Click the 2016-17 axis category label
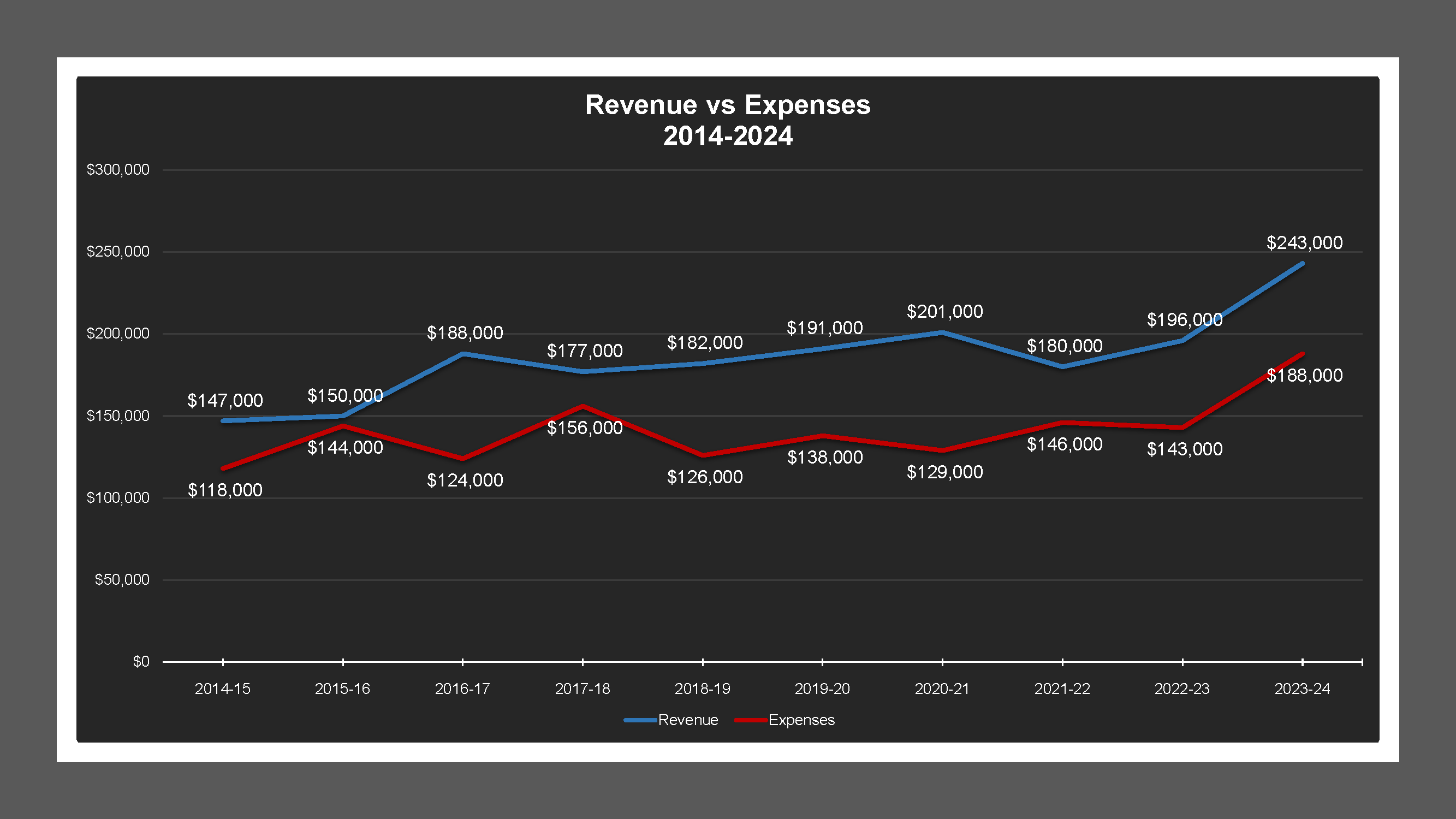Viewport: 1456px width, 819px height. click(x=462, y=689)
